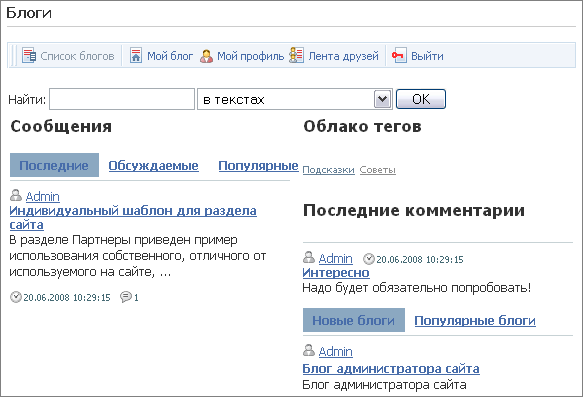Image resolution: width=583 pixels, height=397 pixels.
Task: Click the Блоги page title
Action: [29, 13]
